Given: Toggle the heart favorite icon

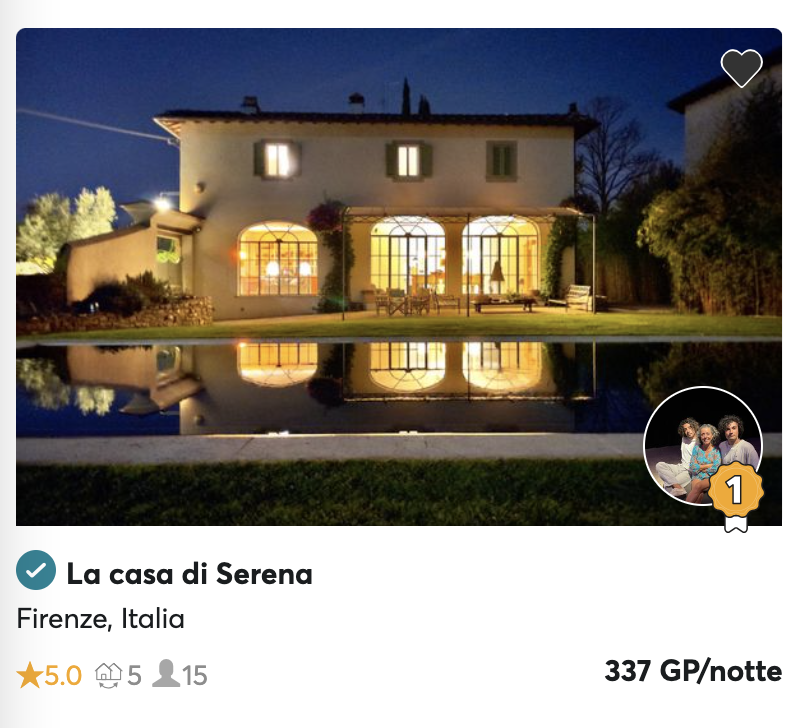Looking at the screenshot, I should pyautogui.click(x=741, y=68).
